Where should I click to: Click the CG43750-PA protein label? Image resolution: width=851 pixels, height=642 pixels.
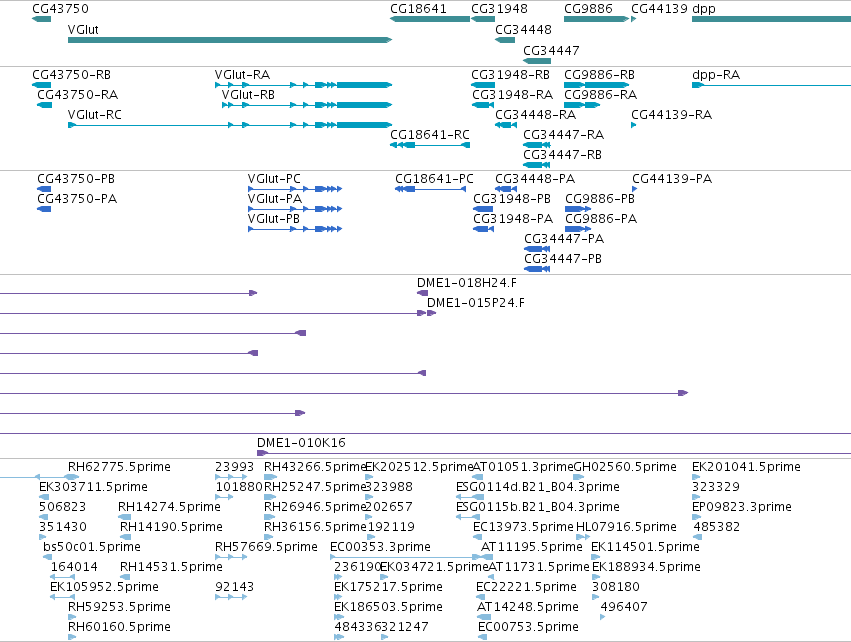pyautogui.click(x=77, y=199)
